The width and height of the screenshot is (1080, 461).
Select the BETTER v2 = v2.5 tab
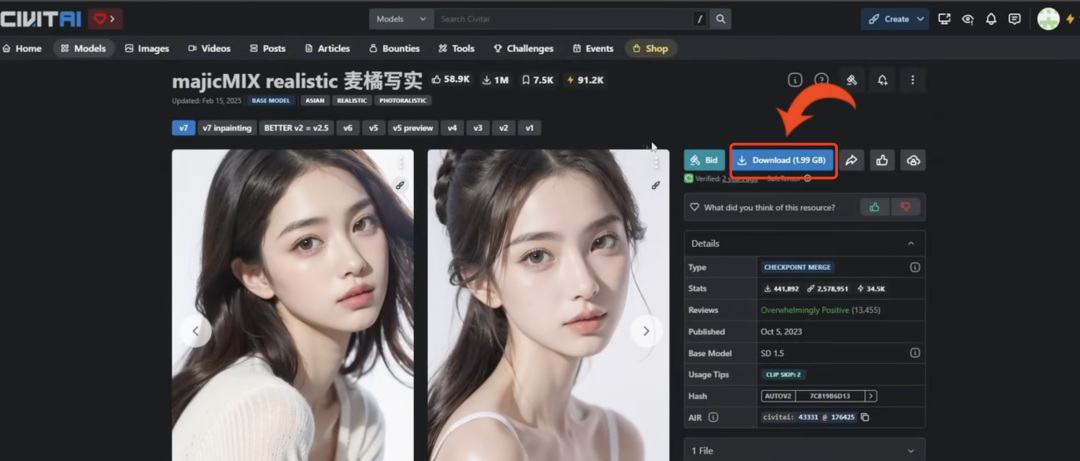pos(297,128)
